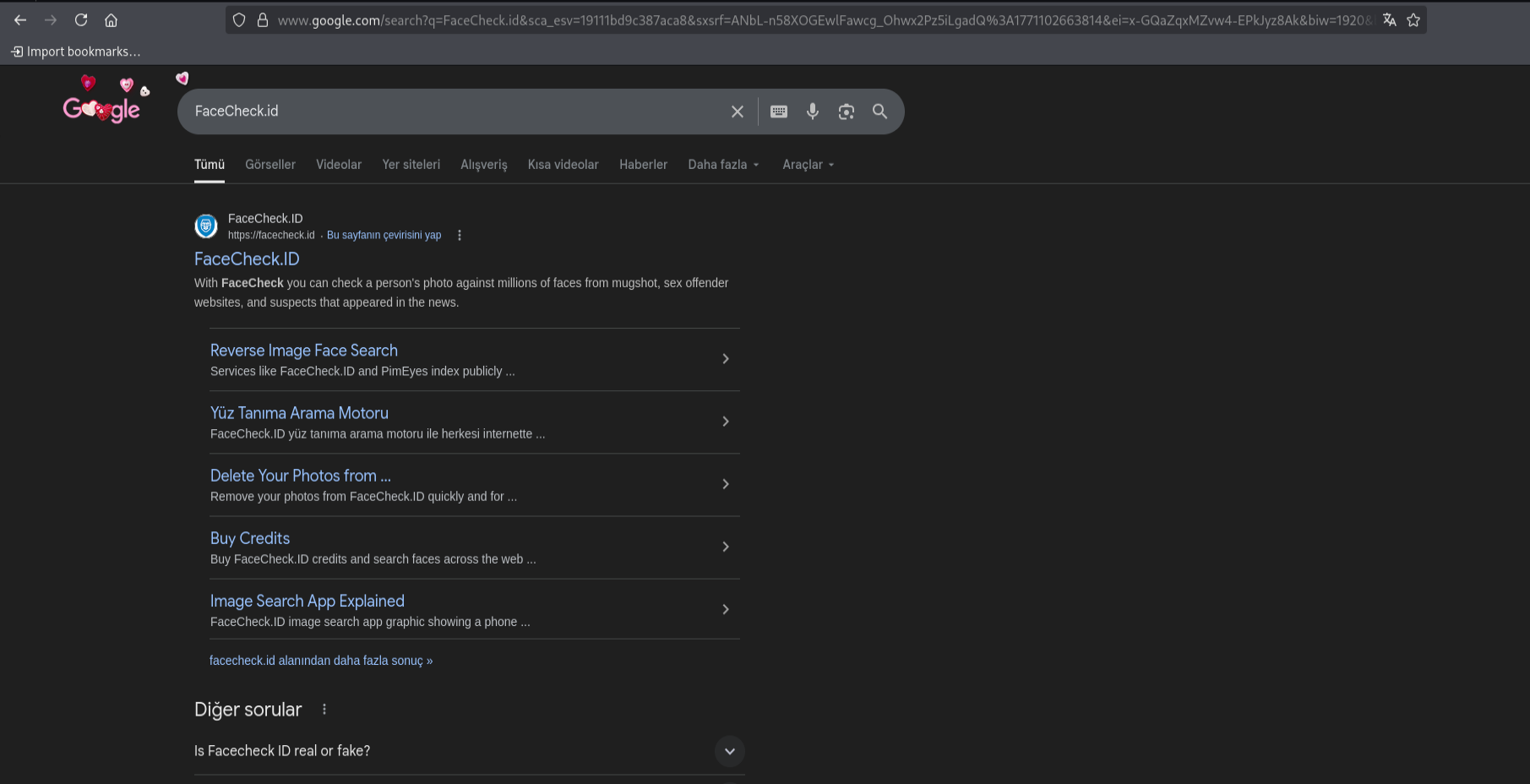Open the Araçlar tools dropdown
The image size is (1530, 784).
coord(809,165)
